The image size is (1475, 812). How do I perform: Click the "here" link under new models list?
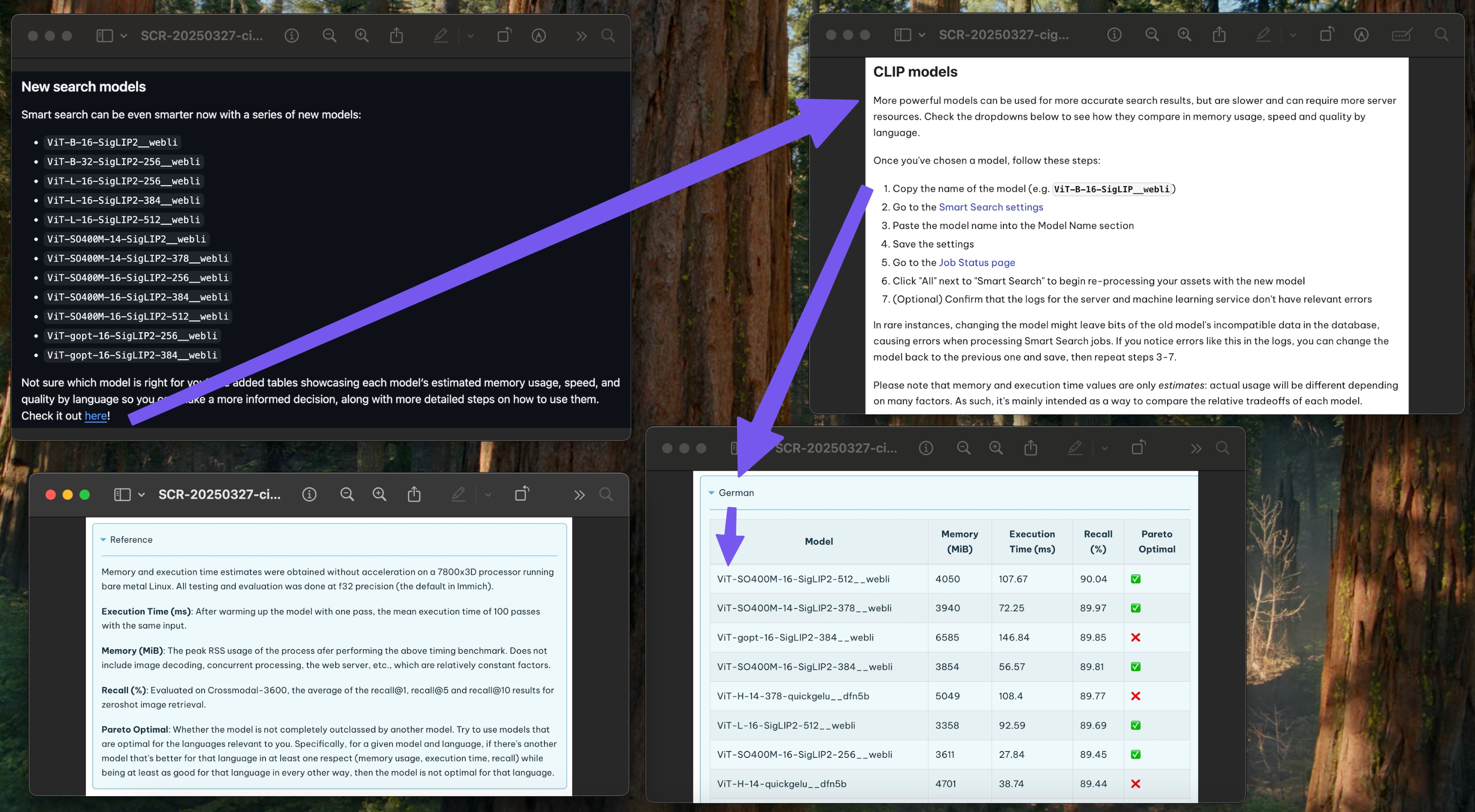click(96, 416)
